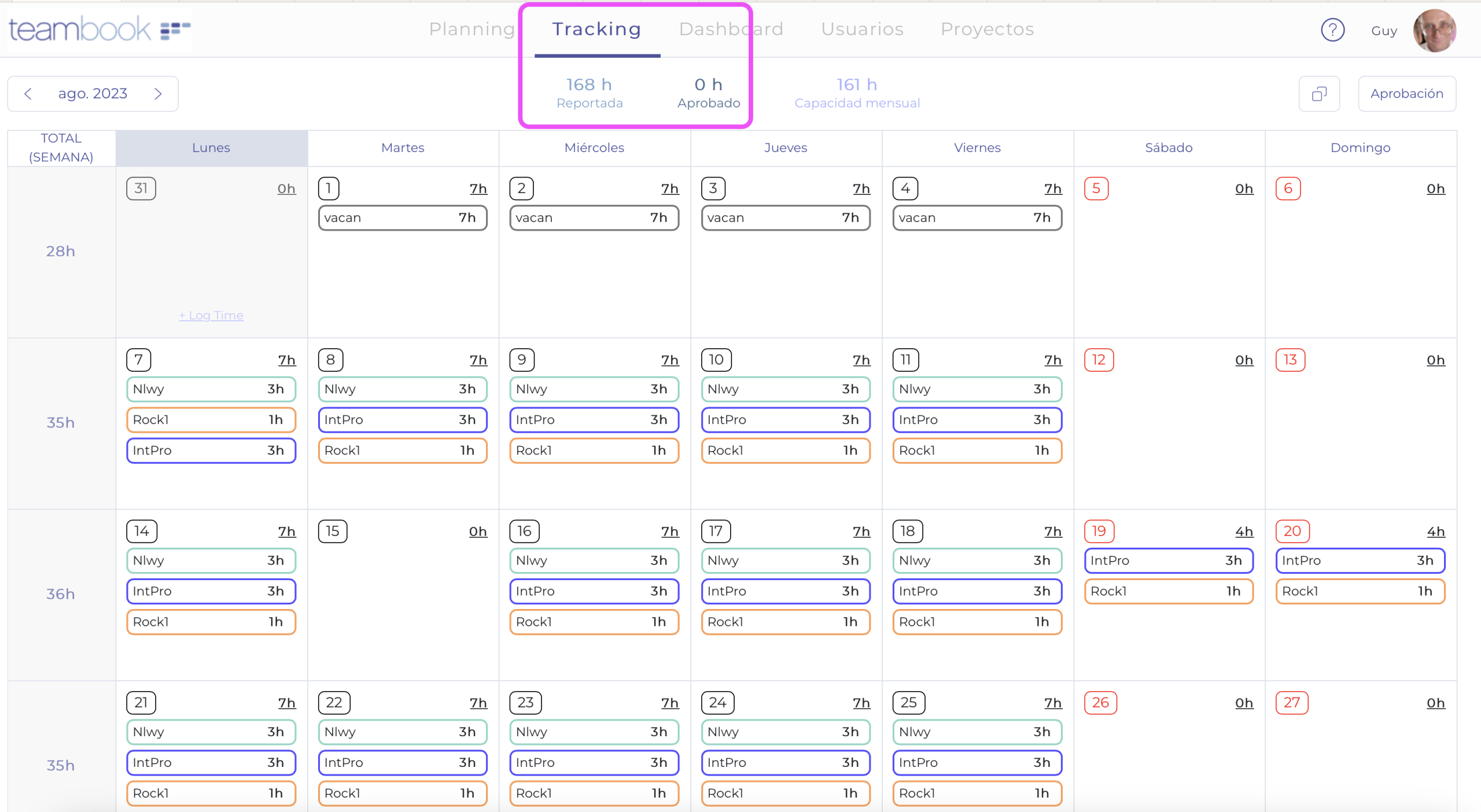This screenshot has height=812, width=1481.
Task: Click the Aprobación button
Action: point(1406,94)
